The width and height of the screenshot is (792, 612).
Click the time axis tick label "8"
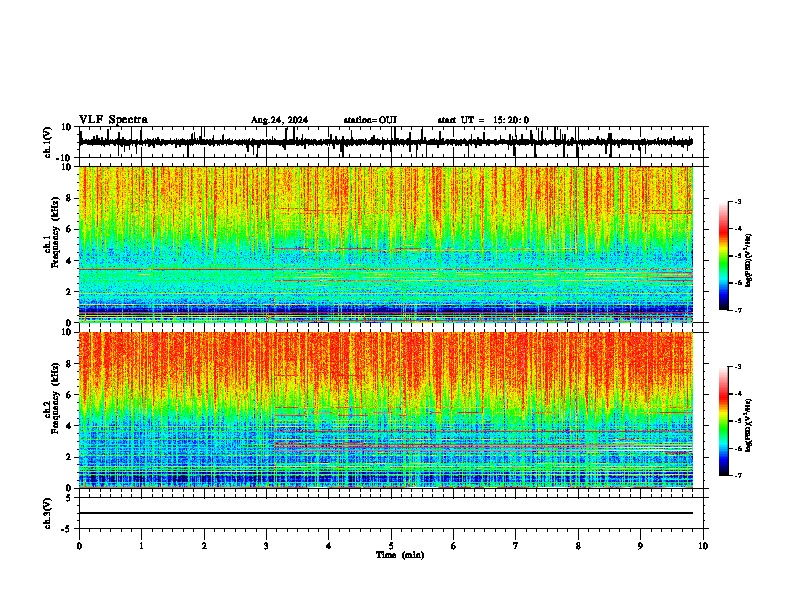(578, 546)
